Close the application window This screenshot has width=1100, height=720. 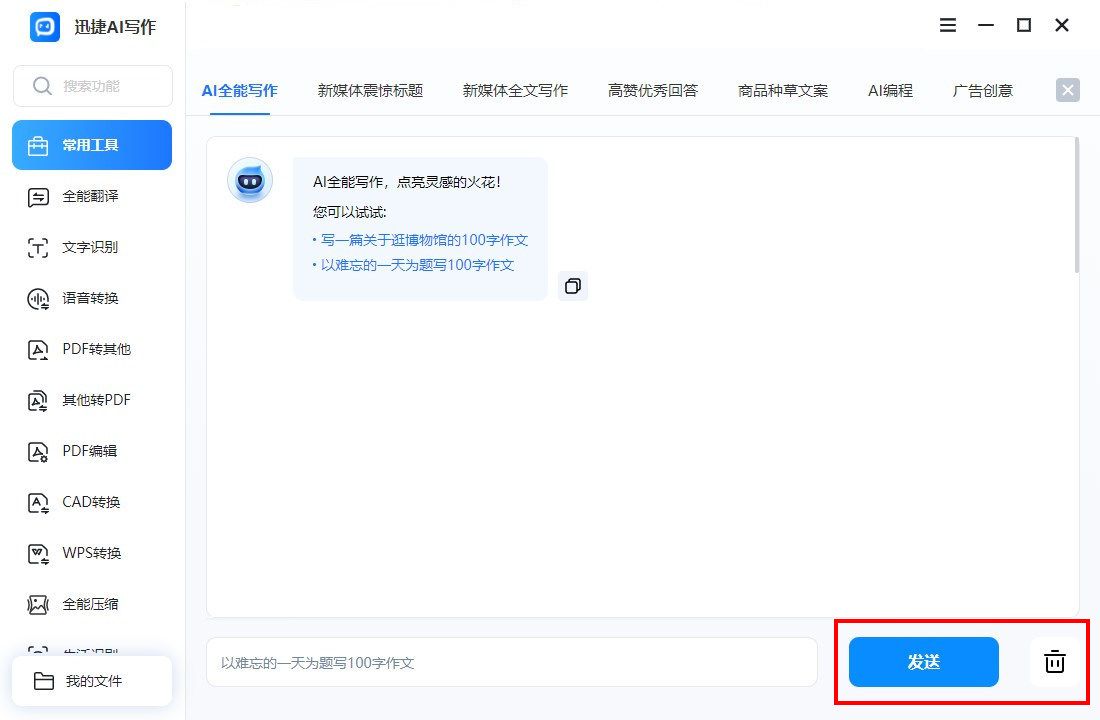(x=1062, y=25)
